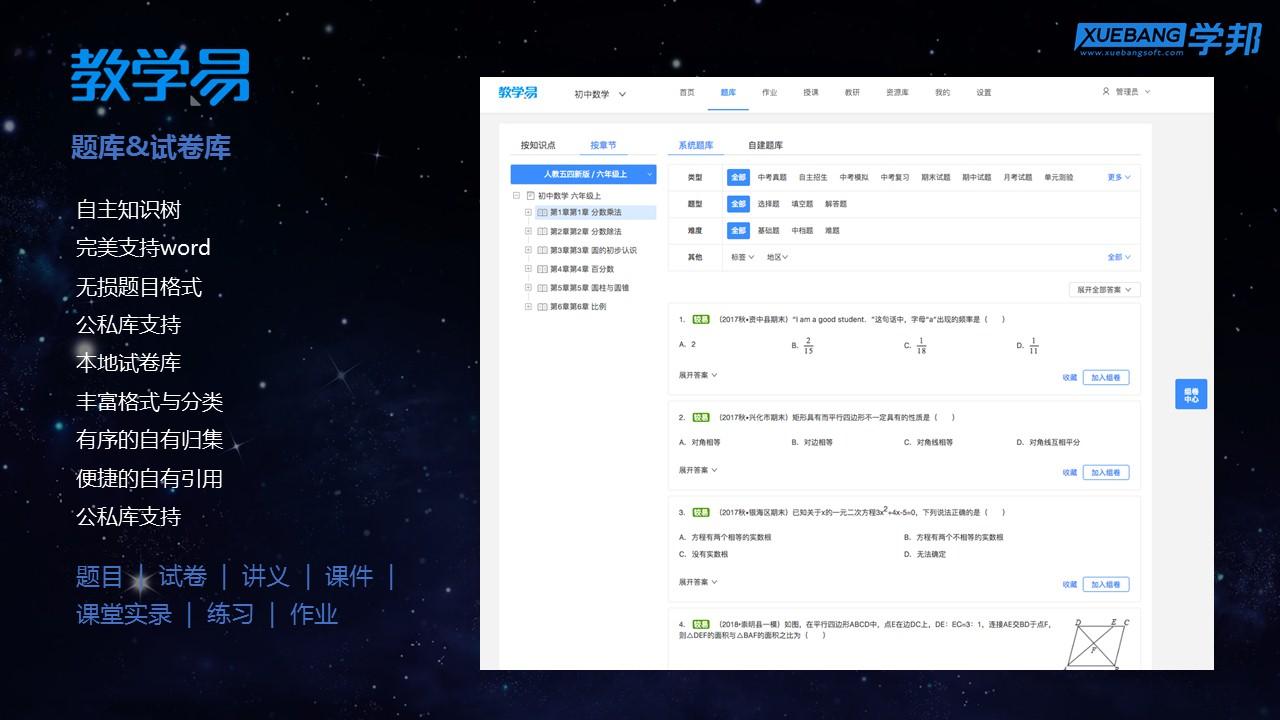Expand answer for question 2
1280x720 pixels.
pyautogui.click(x=698, y=470)
